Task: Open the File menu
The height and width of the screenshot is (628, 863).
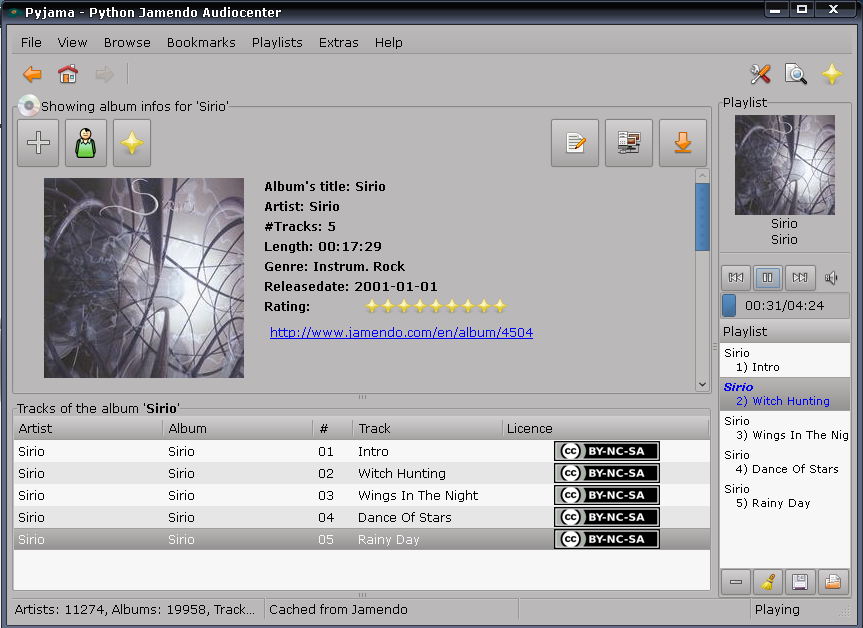Action: click(x=31, y=42)
